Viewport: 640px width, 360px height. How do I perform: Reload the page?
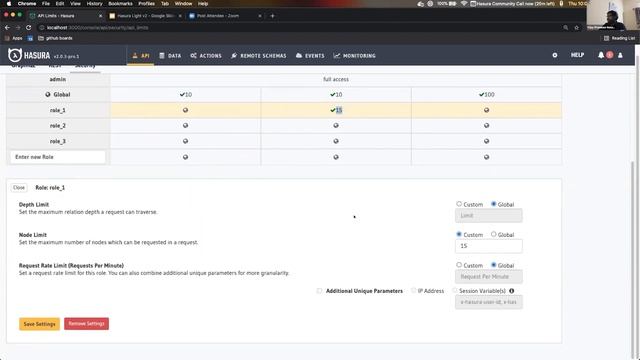[29, 27]
